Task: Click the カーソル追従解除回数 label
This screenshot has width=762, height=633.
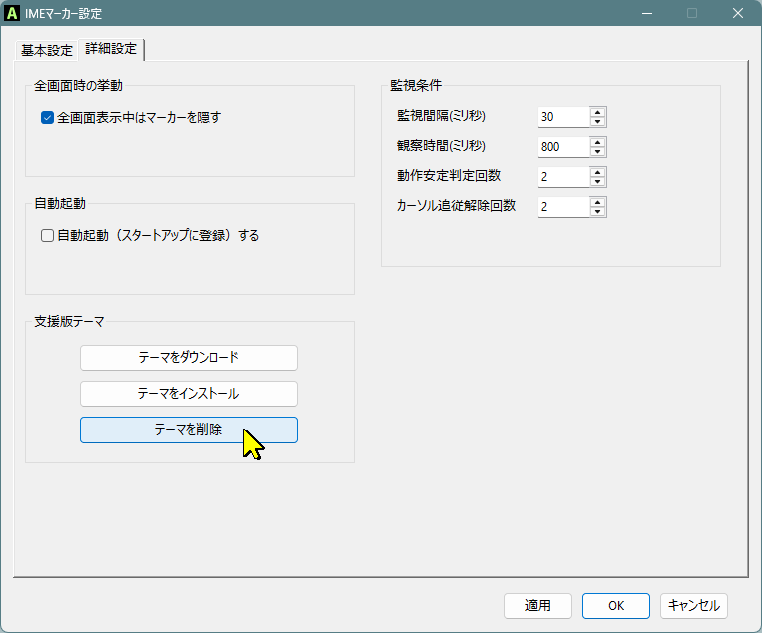Action: tap(456, 206)
